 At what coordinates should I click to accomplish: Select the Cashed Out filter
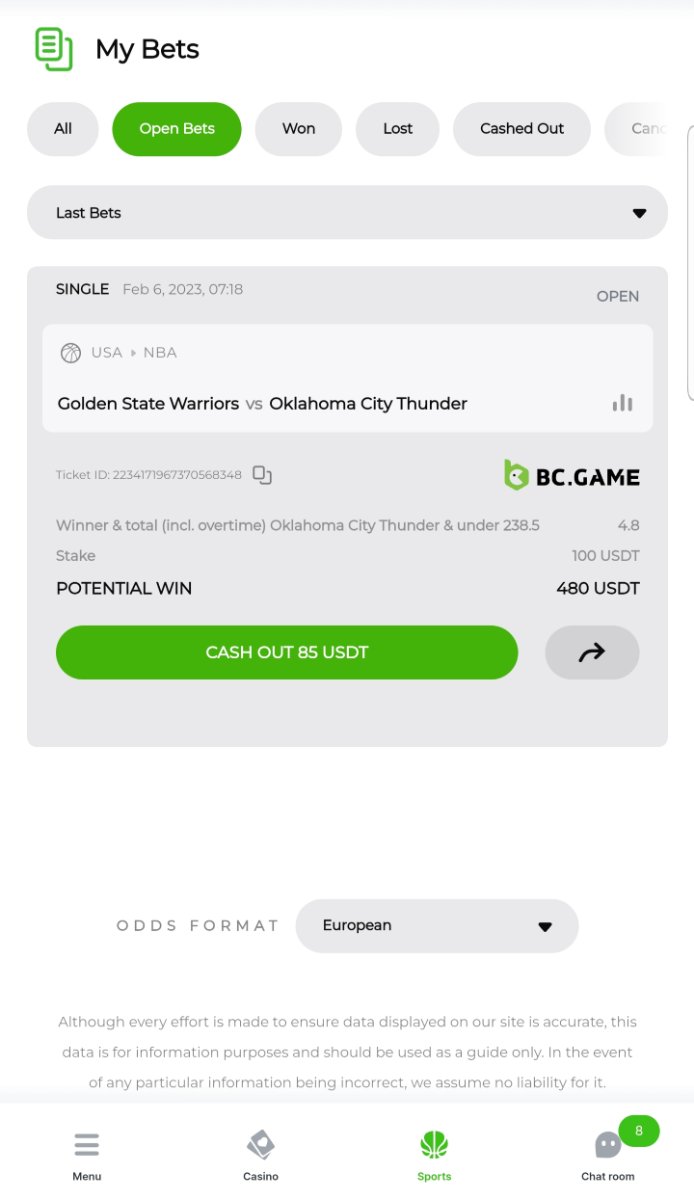522,129
